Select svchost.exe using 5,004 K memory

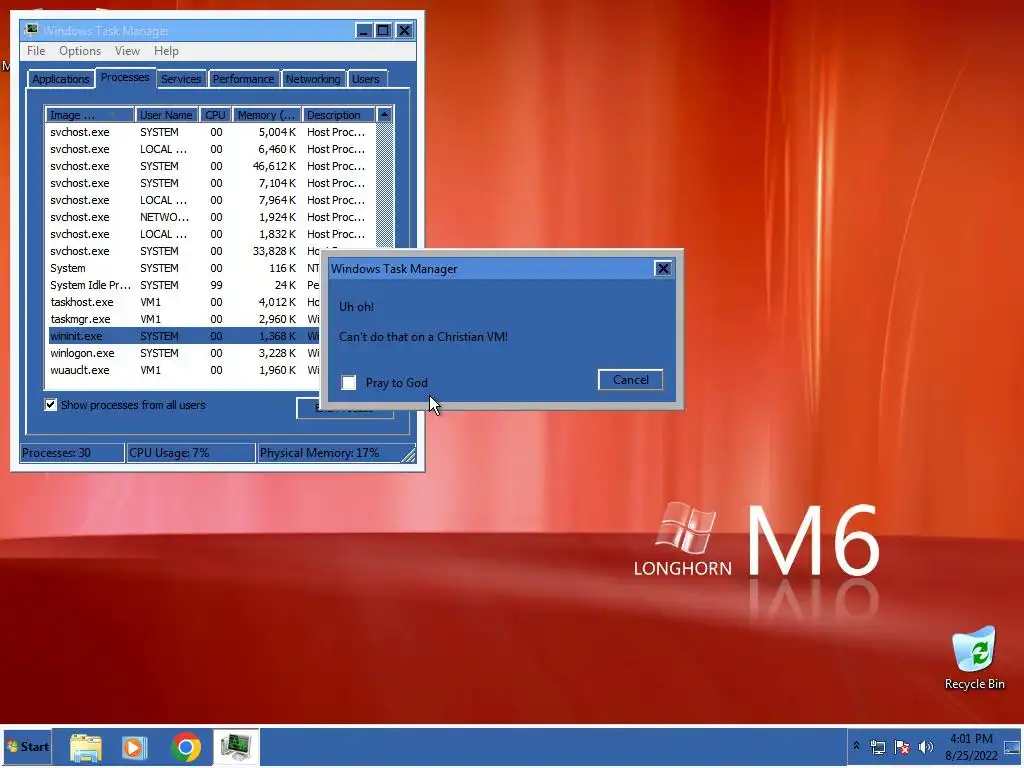coord(211,133)
